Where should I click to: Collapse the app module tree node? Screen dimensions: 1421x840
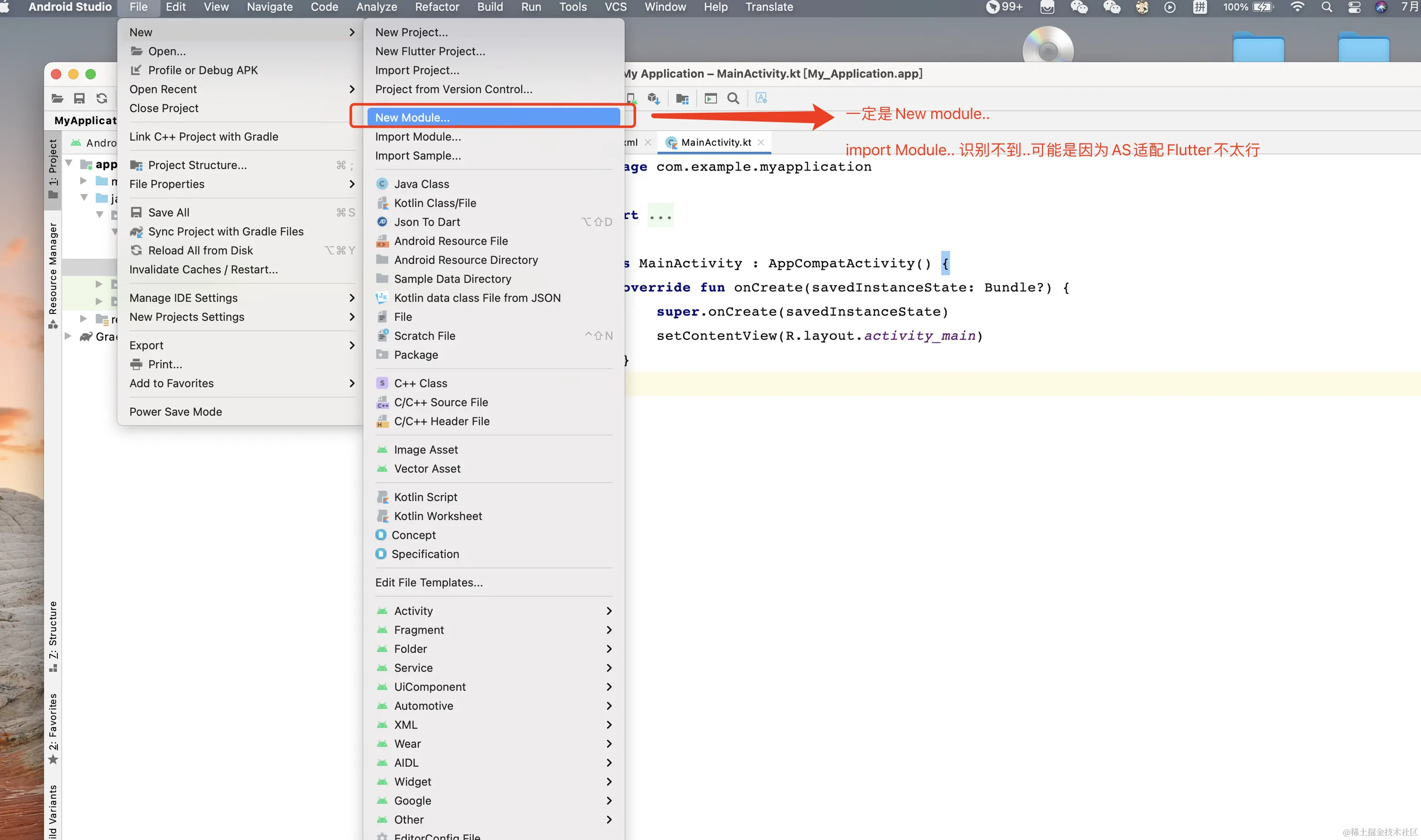coord(69,164)
